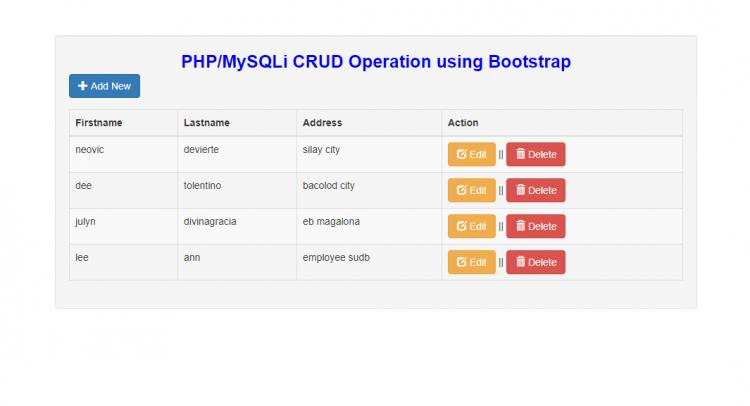The height and width of the screenshot is (406, 750).
Task: Select the 'neovic' firstname cell
Action: tap(123, 154)
